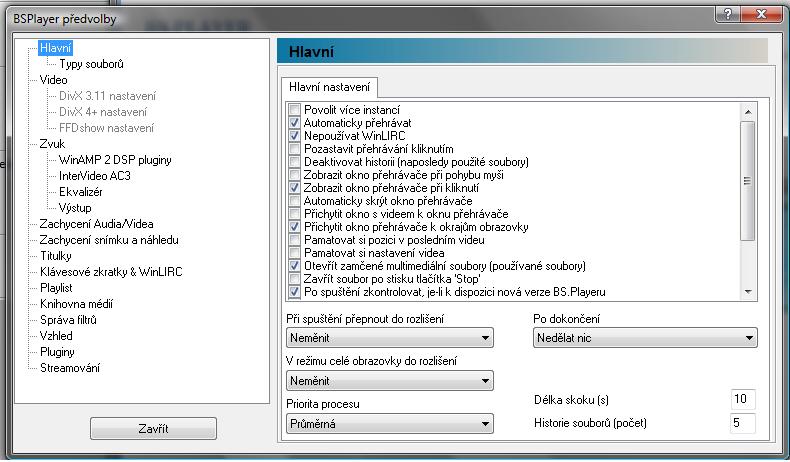Enable Pamatovat si pozici v posledním videu
The height and width of the screenshot is (462, 790).
pyautogui.click(x=295, y=240)
